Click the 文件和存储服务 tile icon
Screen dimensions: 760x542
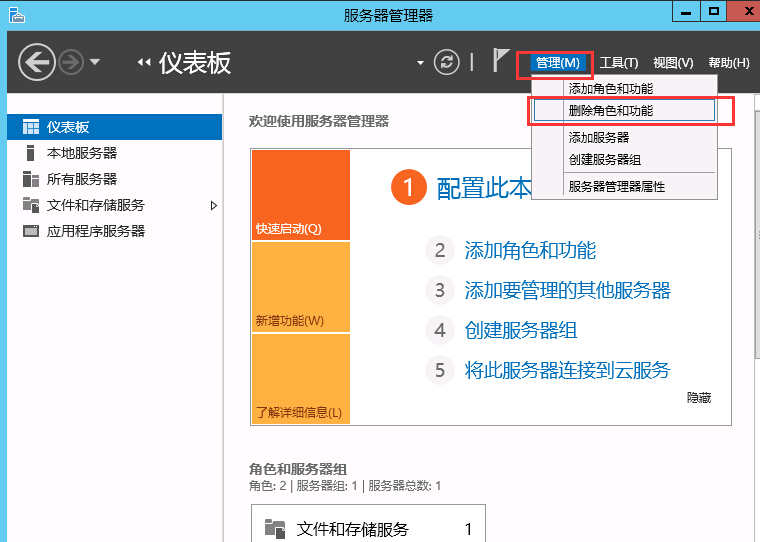(274, 529)
